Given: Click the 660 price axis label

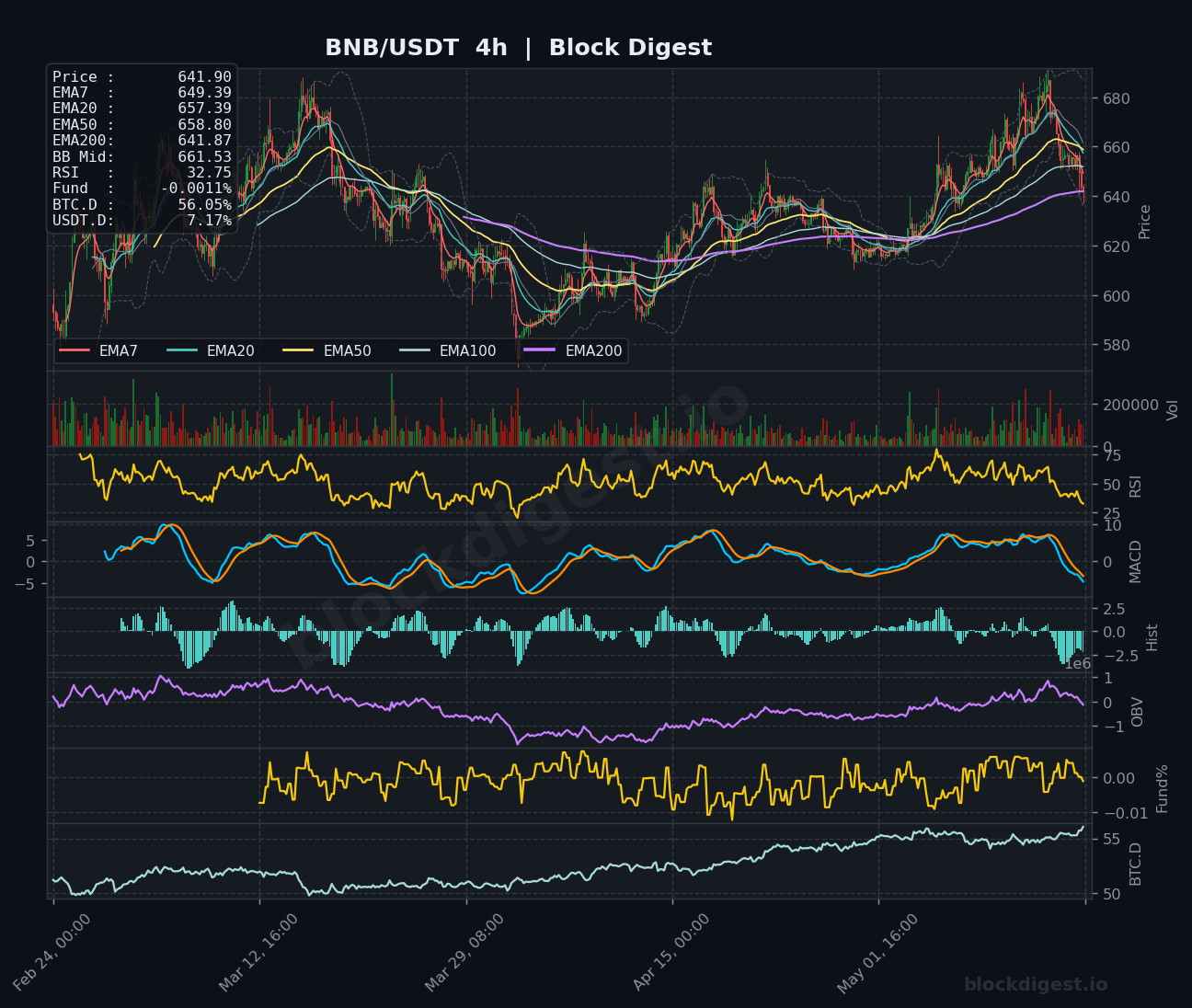Looking at the screenshot, I should (x=1116, y=148).
